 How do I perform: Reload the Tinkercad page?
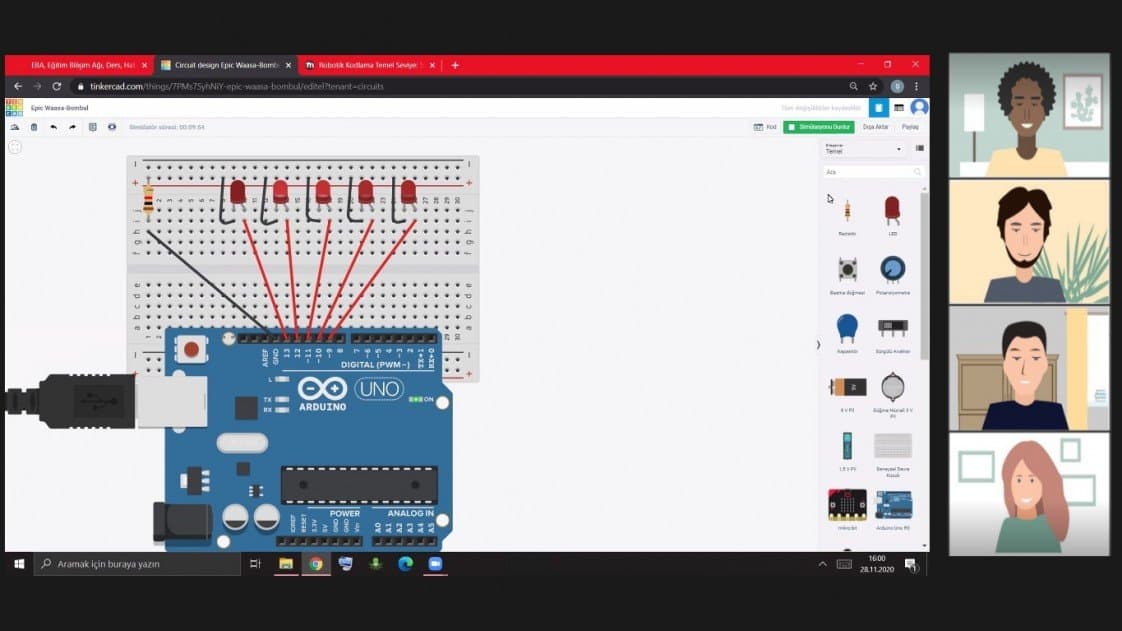(57, 87)
